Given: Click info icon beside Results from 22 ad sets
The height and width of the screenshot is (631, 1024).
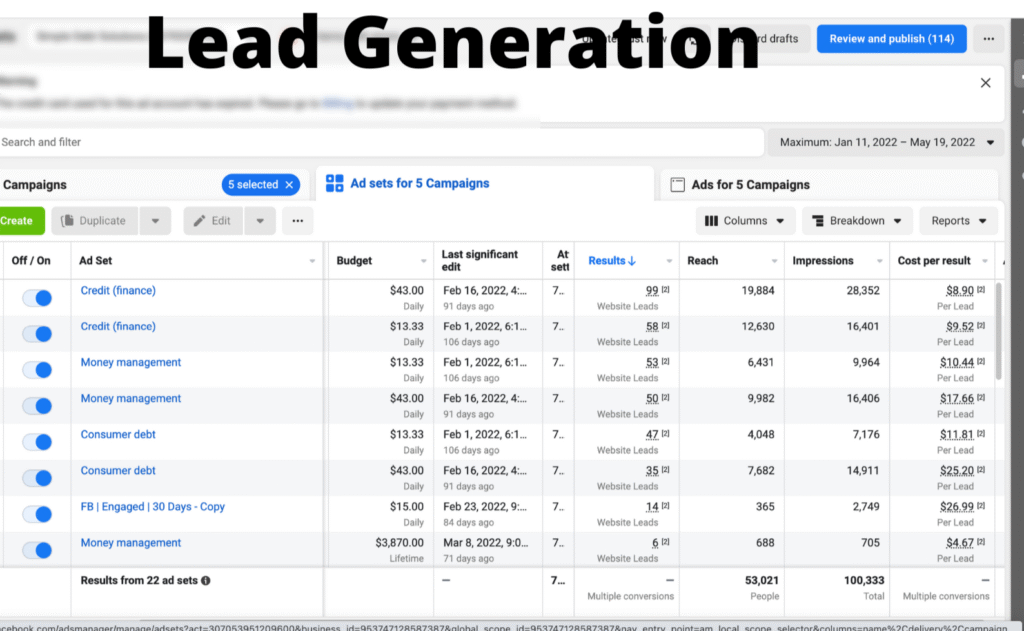Looking at the screenshot, I should [206, 580].
